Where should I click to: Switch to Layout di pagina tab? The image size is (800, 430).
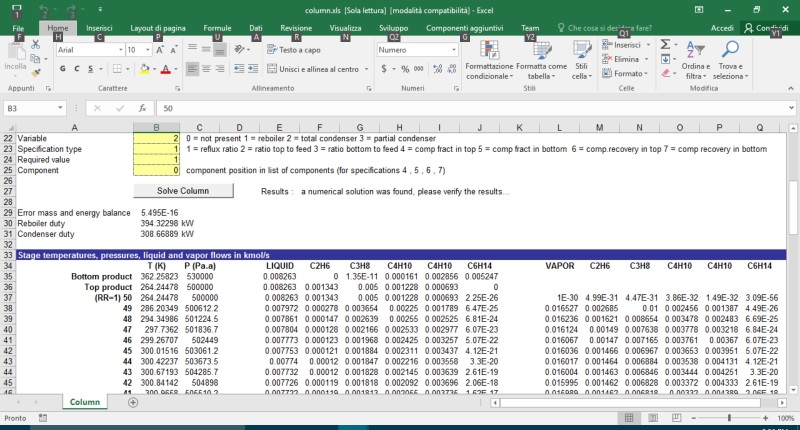tap(158, 28)
